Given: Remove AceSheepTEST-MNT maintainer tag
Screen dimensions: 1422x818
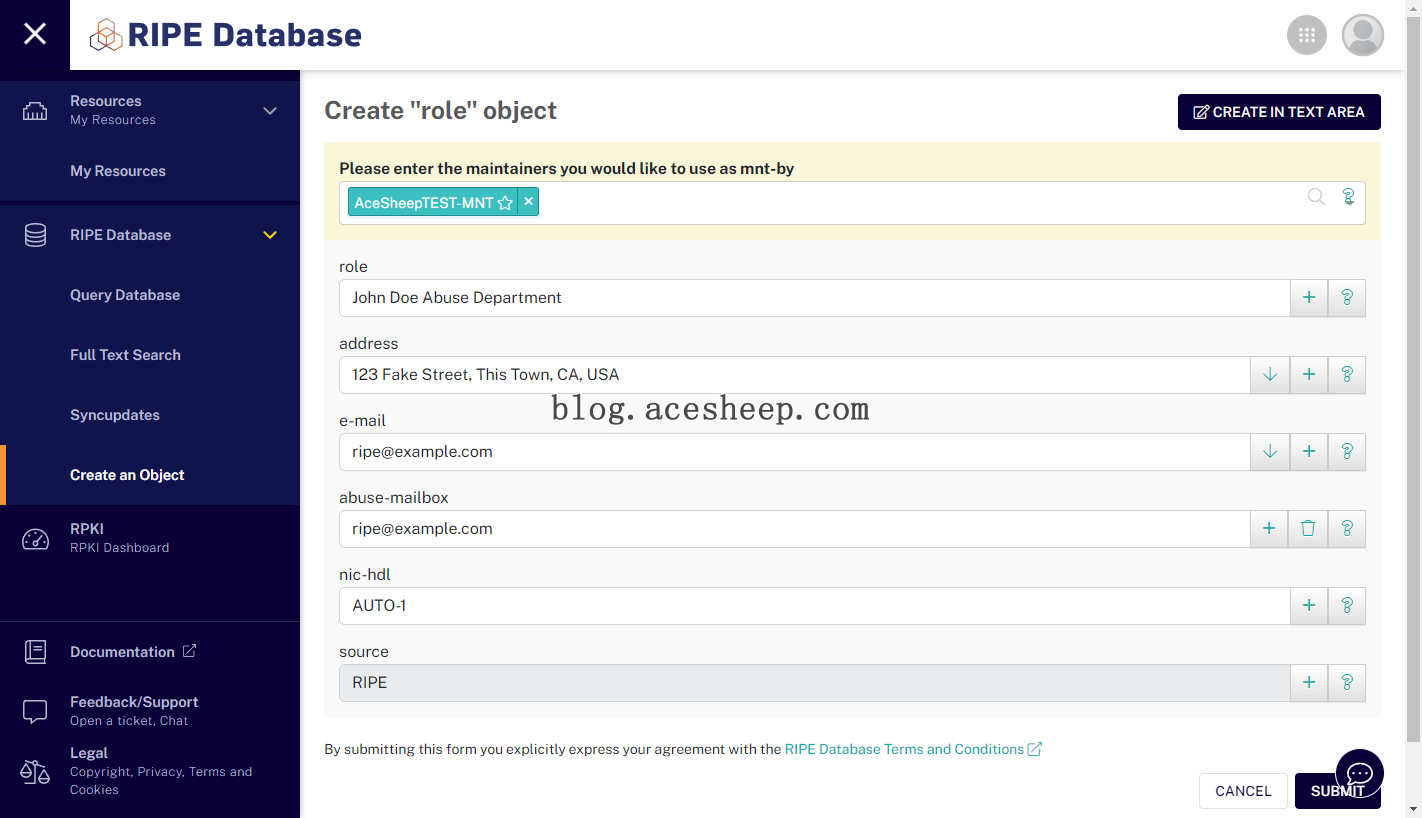Looking at the screenshot, I should click(528, 202).
